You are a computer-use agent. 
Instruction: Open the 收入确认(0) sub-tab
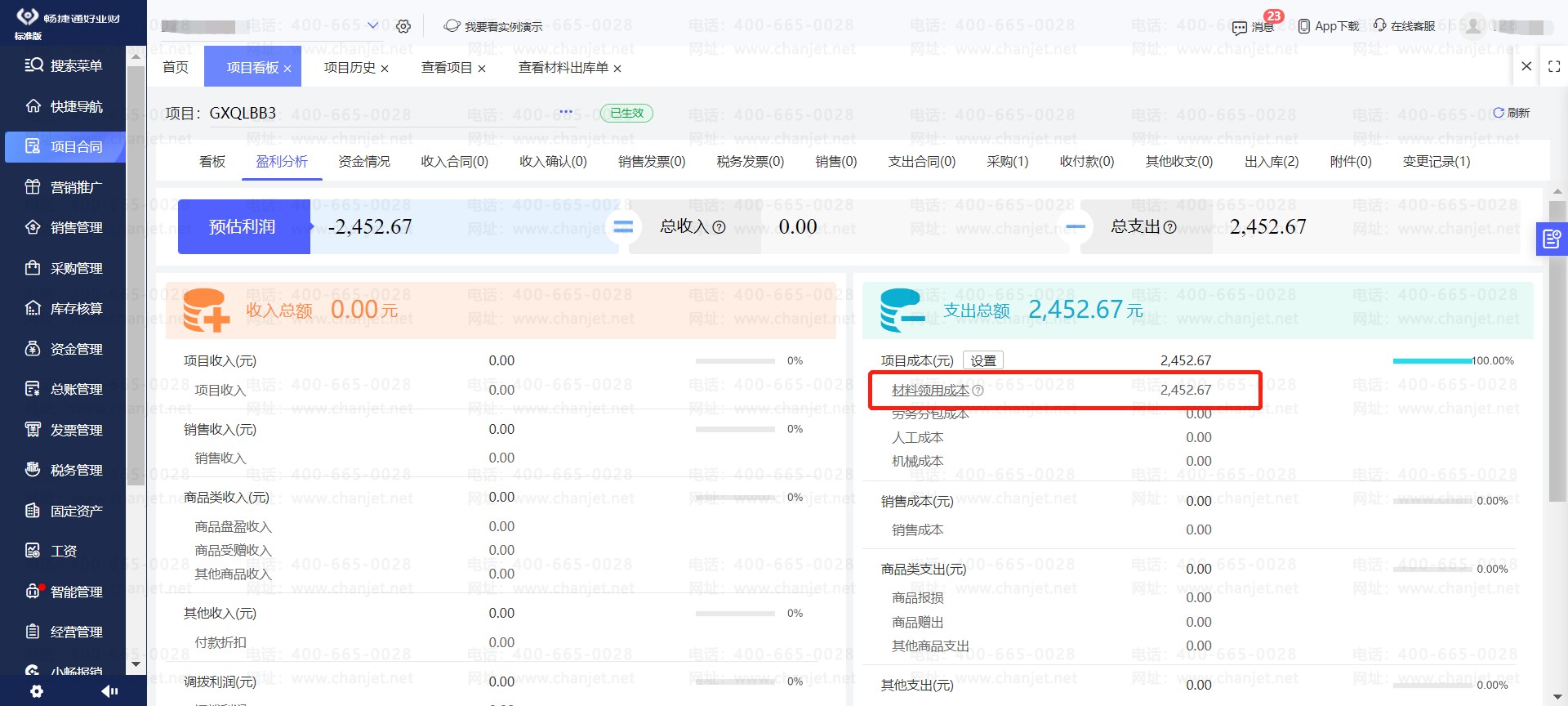point(554,162)
